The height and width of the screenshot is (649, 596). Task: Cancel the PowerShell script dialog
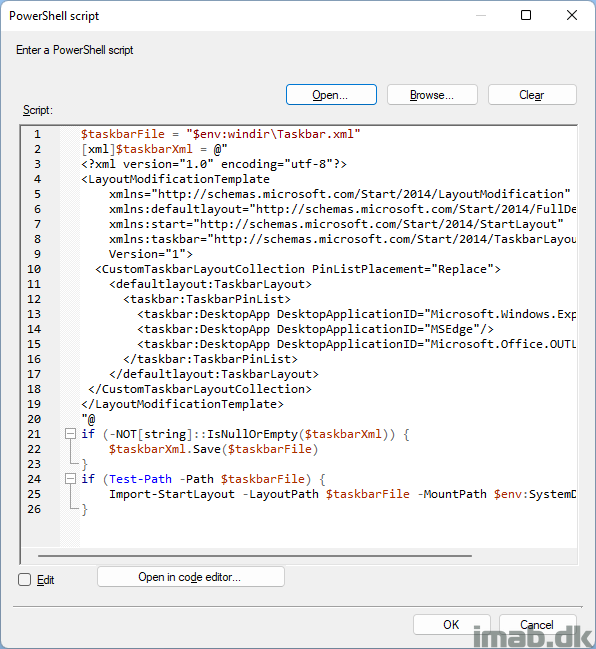(x=537, y=624)
